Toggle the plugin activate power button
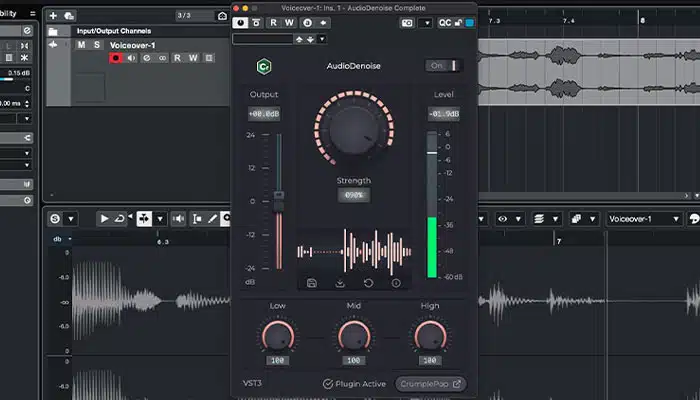The width and height of the screenshot is (700, 400). click(240, 23)
